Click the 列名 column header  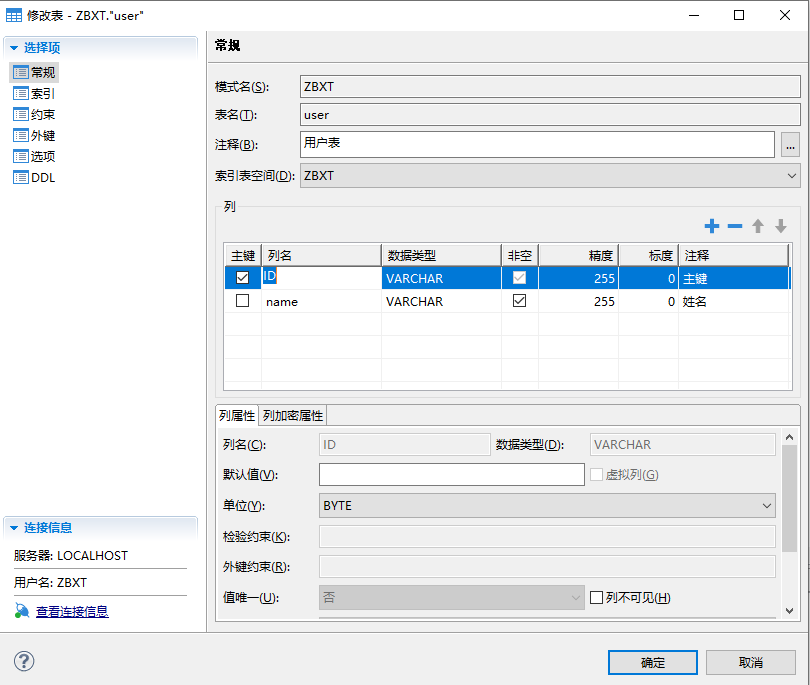click(321, 255)
